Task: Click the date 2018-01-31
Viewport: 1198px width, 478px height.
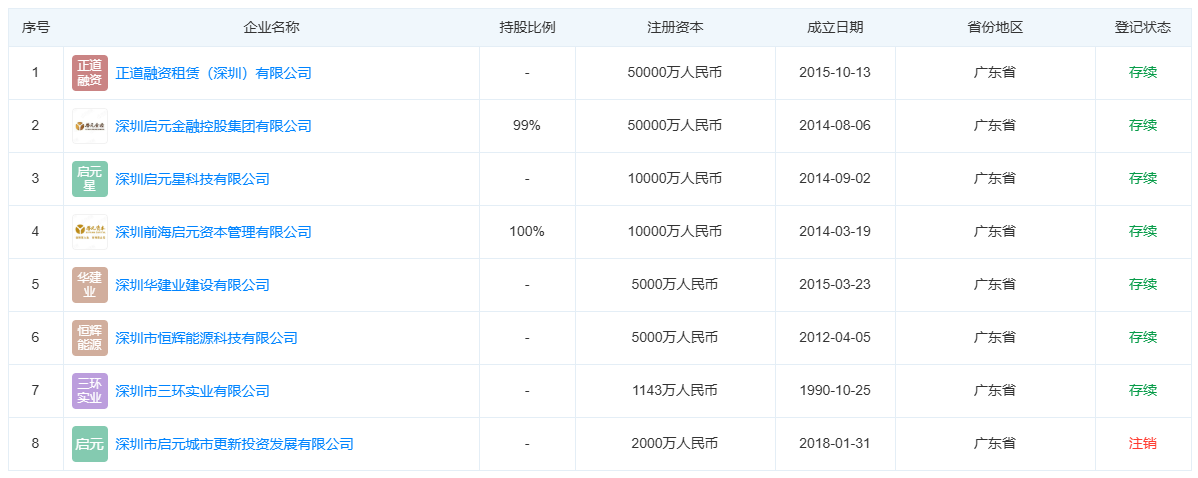Action: (x=835, y=444)
